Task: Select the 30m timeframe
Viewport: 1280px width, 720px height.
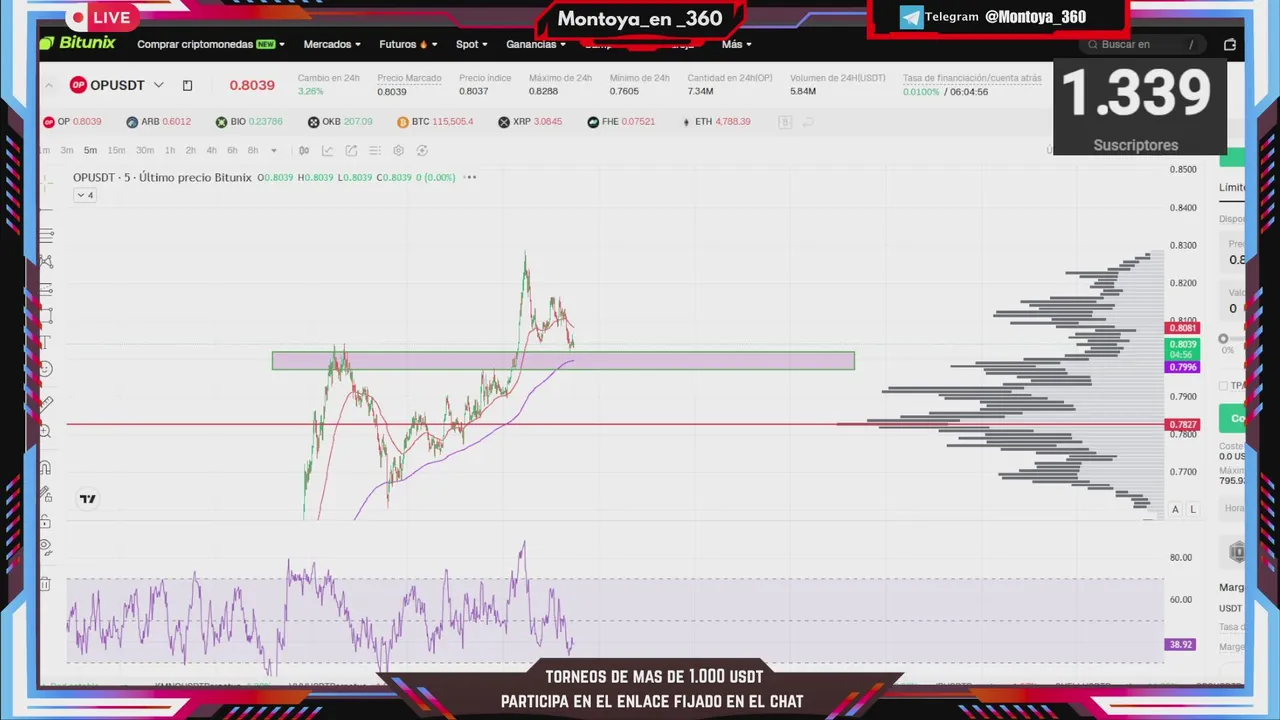Action: pyautogui.click(x=145, y=151)
